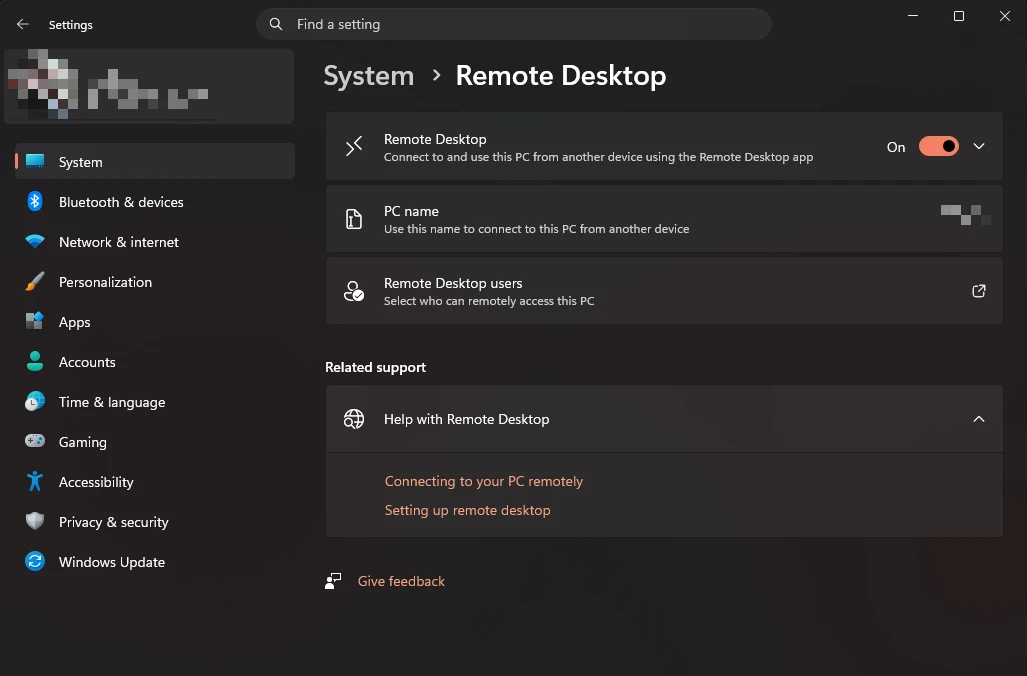Screen dimensions: 1027x676
Task: Click the PC name row
Action: point(664,219)
